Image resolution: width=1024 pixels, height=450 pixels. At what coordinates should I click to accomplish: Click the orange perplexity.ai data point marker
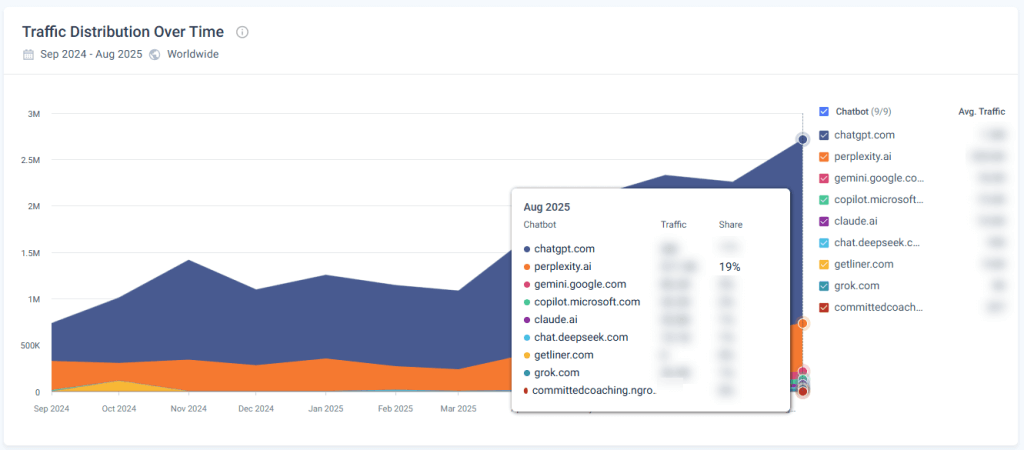point(802,323)
